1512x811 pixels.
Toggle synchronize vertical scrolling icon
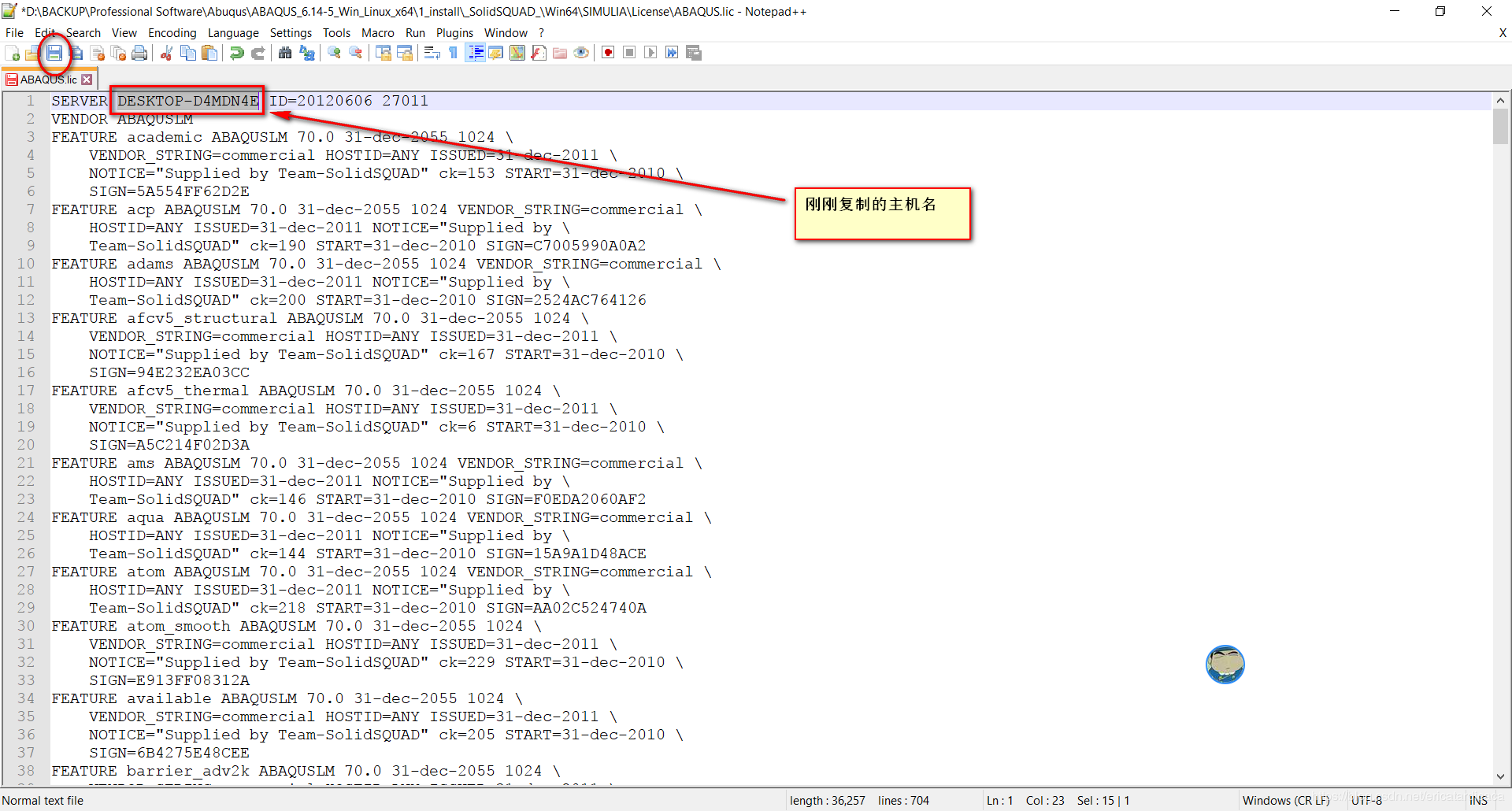[x=384, y=53]
